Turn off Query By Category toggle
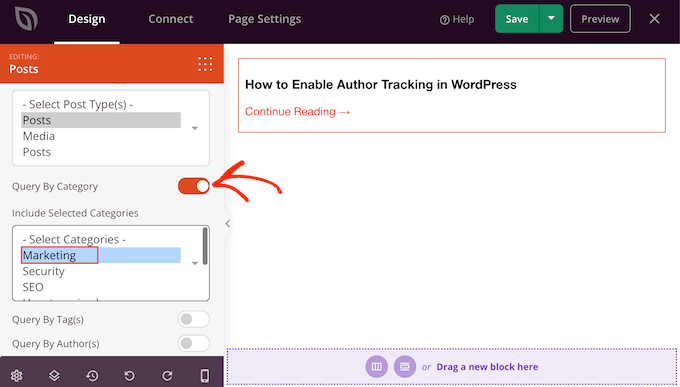 point(193,186)
